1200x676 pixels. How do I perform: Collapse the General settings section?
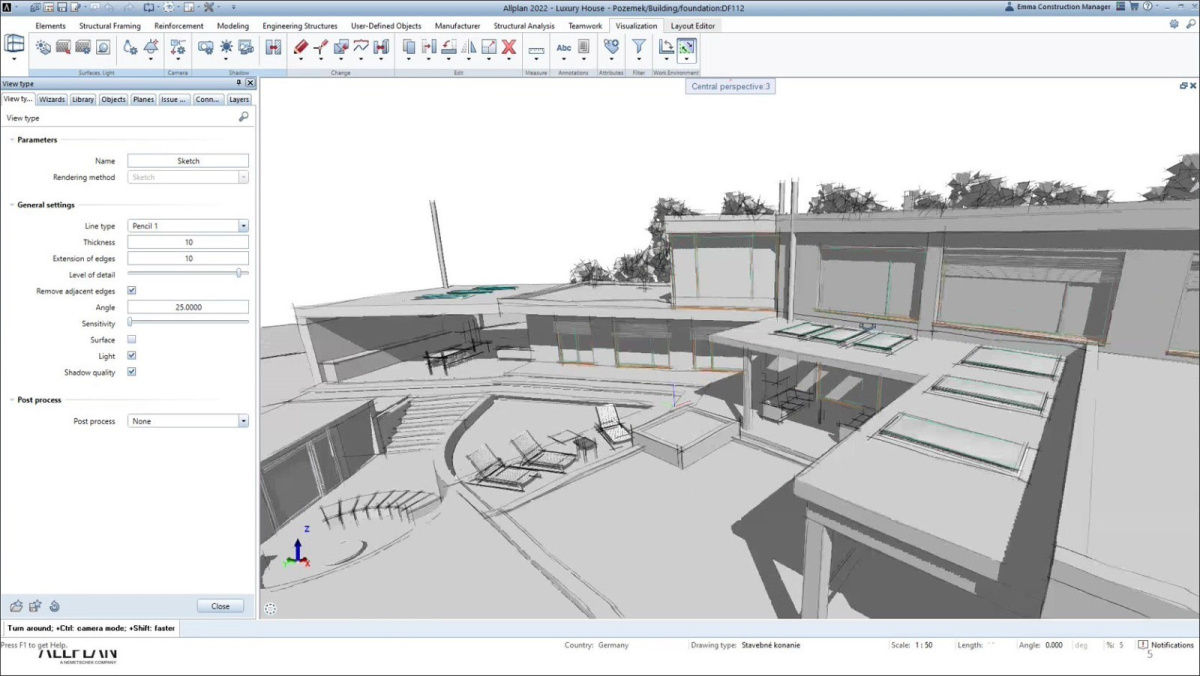pyautogui.click(x=12, y=205)
